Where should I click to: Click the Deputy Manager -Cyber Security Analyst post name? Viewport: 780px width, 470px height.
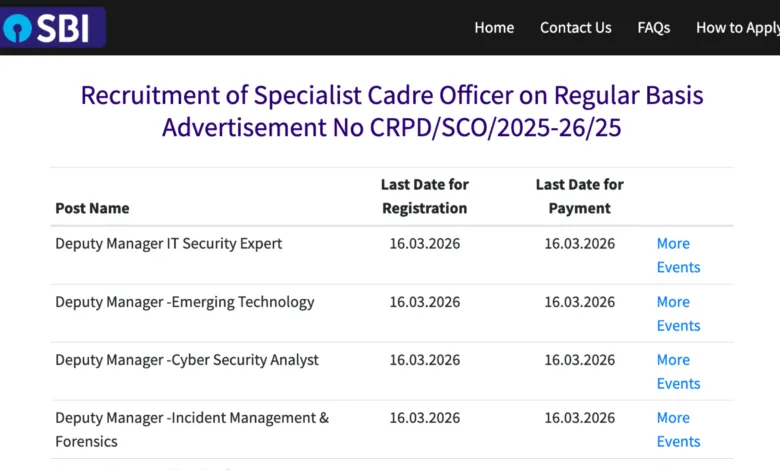(x=187, y=359)
